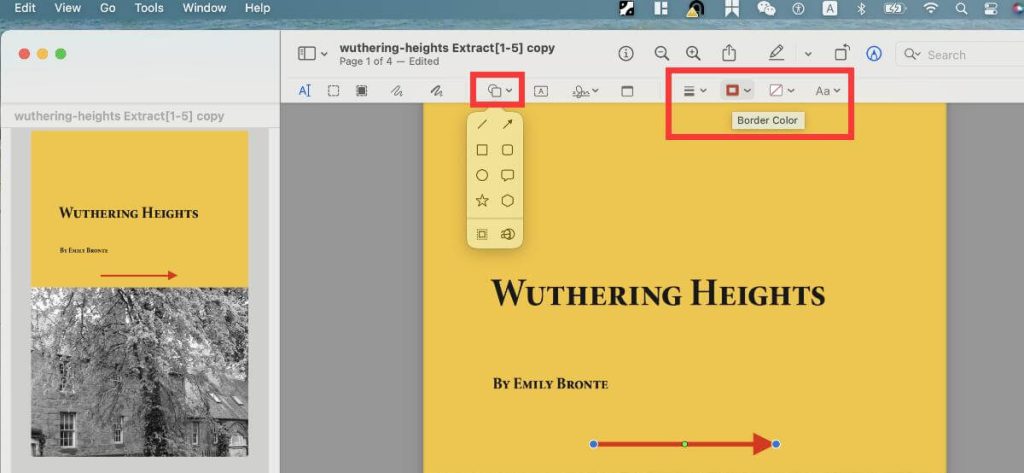Pick the Draw tool
This screenshot has height=473, width=1024.
pyautogui.click(x=437, y=91)
